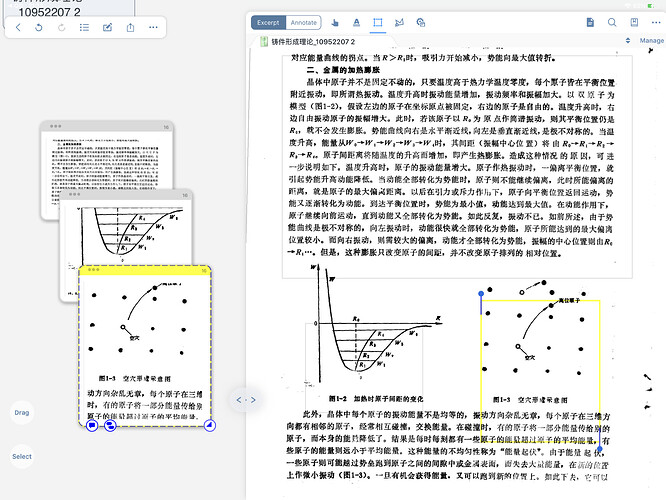Open the document pages icon

590,23
